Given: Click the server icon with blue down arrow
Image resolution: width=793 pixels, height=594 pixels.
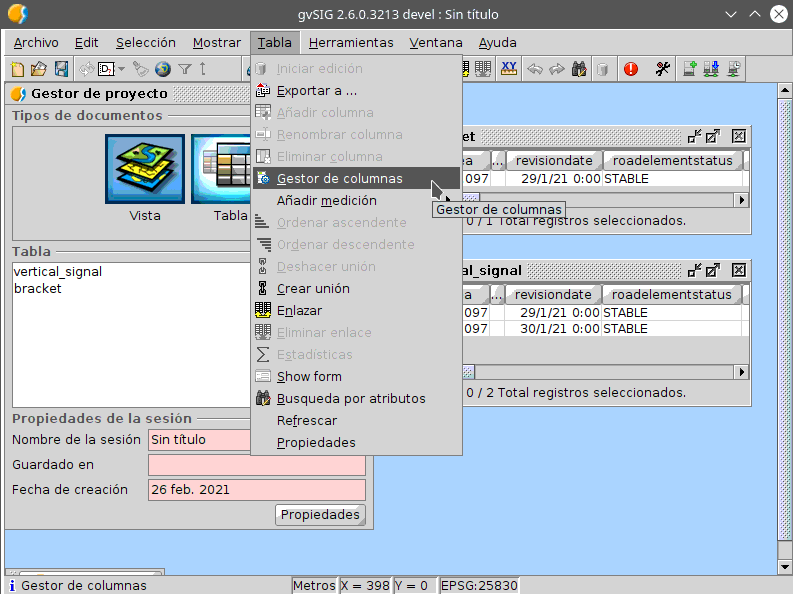Looking at the screenshot, I should tap(711, 69).
